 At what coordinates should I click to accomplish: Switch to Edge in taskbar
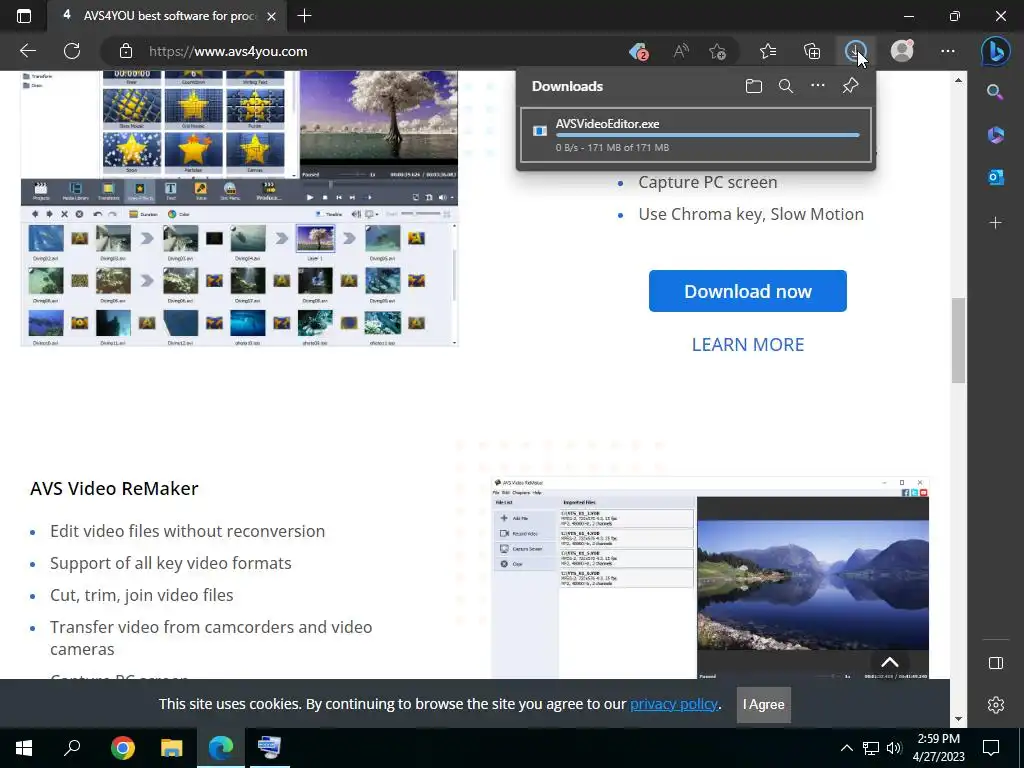(221, 747)
